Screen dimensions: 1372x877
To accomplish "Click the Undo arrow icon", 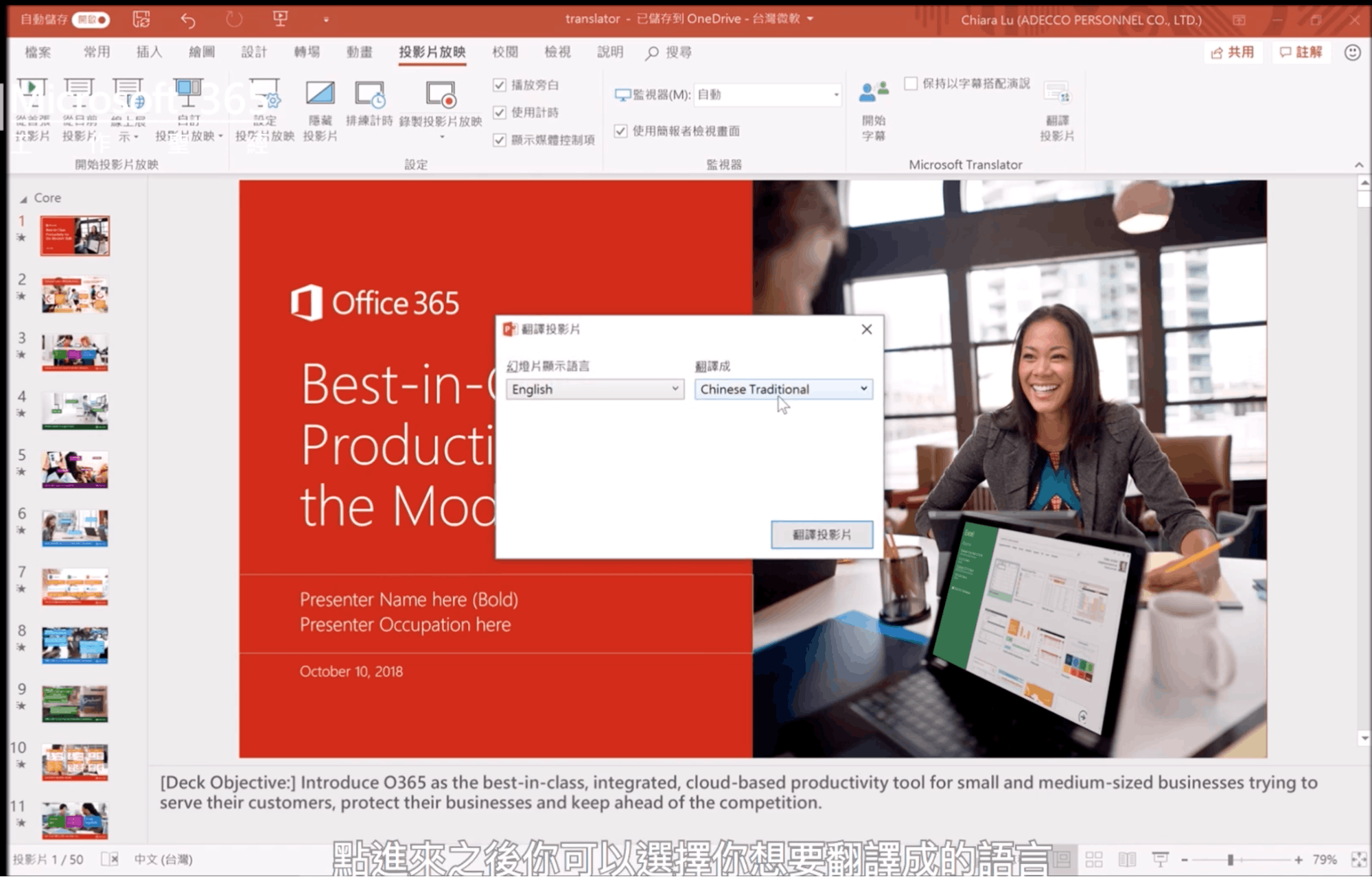I will point(187,19).
